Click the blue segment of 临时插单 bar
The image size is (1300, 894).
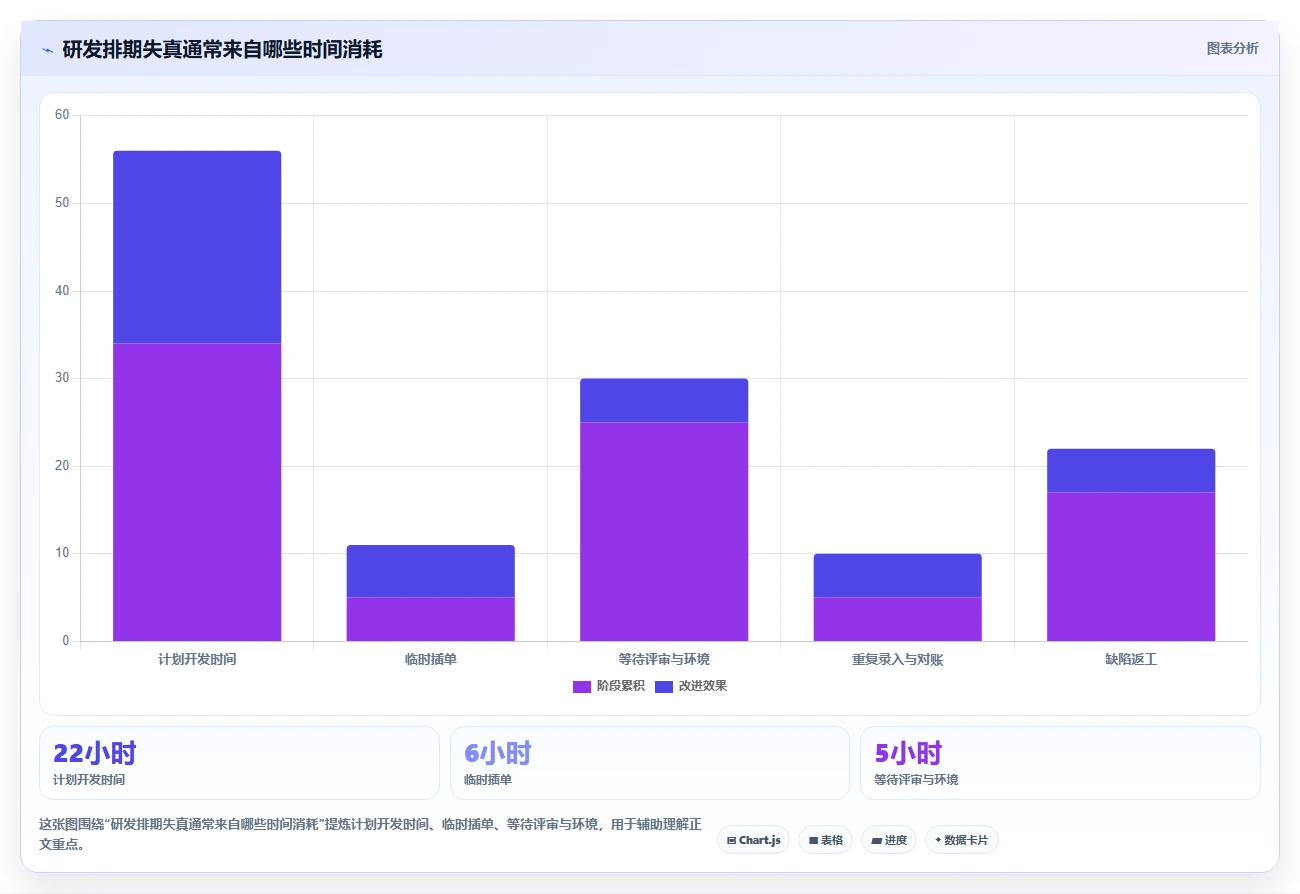click(431, 571)
